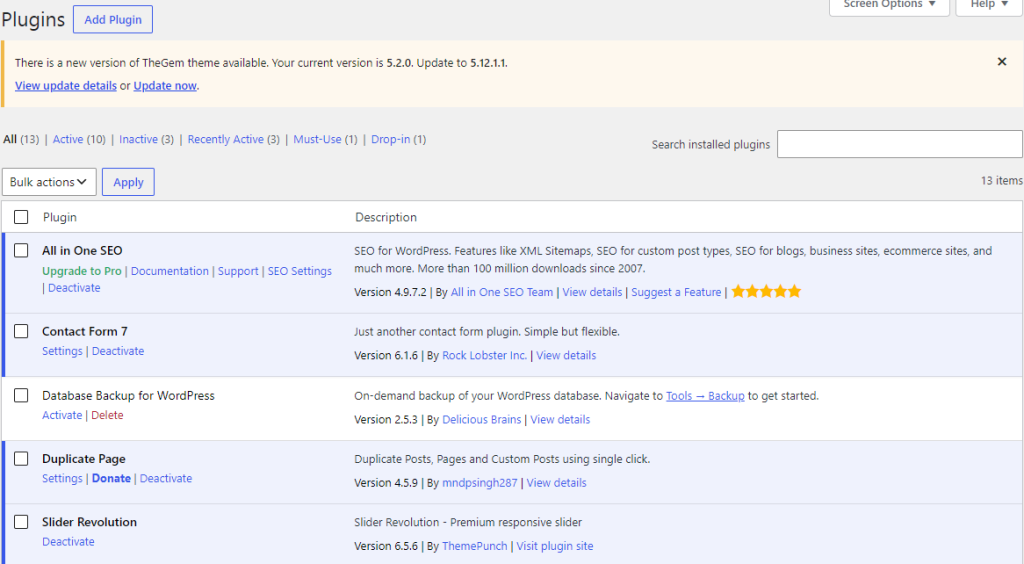Click the Description column header

tap(385, 217)
